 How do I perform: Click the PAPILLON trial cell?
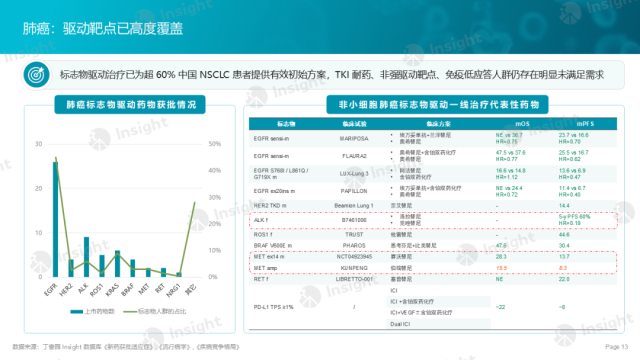point(354,191)
